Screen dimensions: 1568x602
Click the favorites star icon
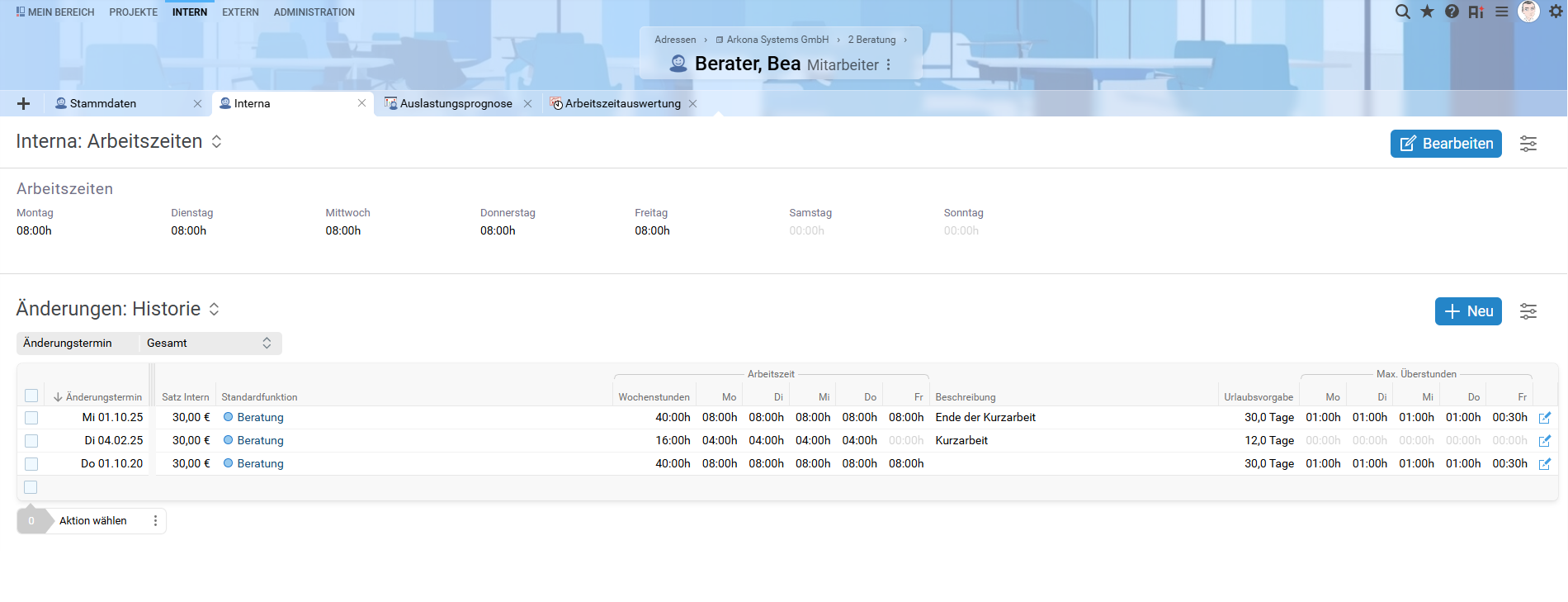pyautogui.click(x=1427, y=12)
